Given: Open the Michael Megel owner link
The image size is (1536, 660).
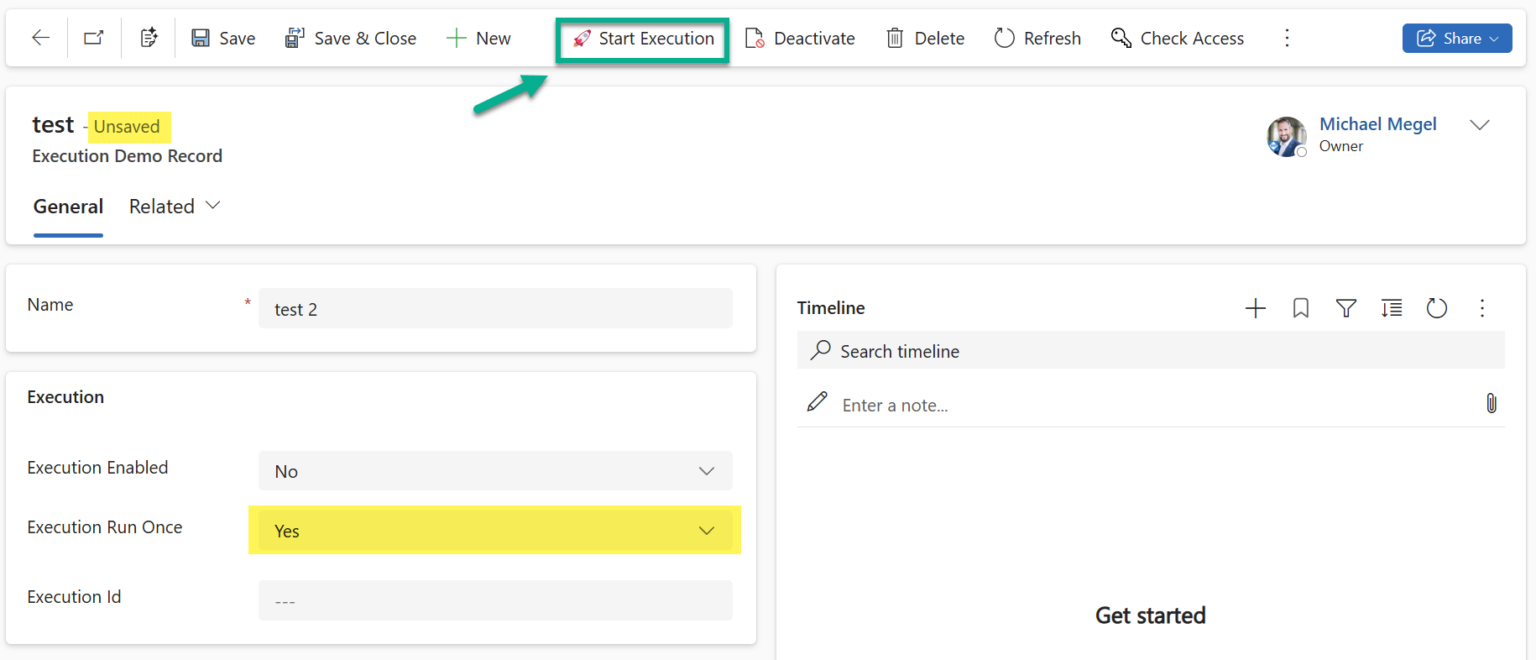Looking at the screenshot, I should [1377, 124].
